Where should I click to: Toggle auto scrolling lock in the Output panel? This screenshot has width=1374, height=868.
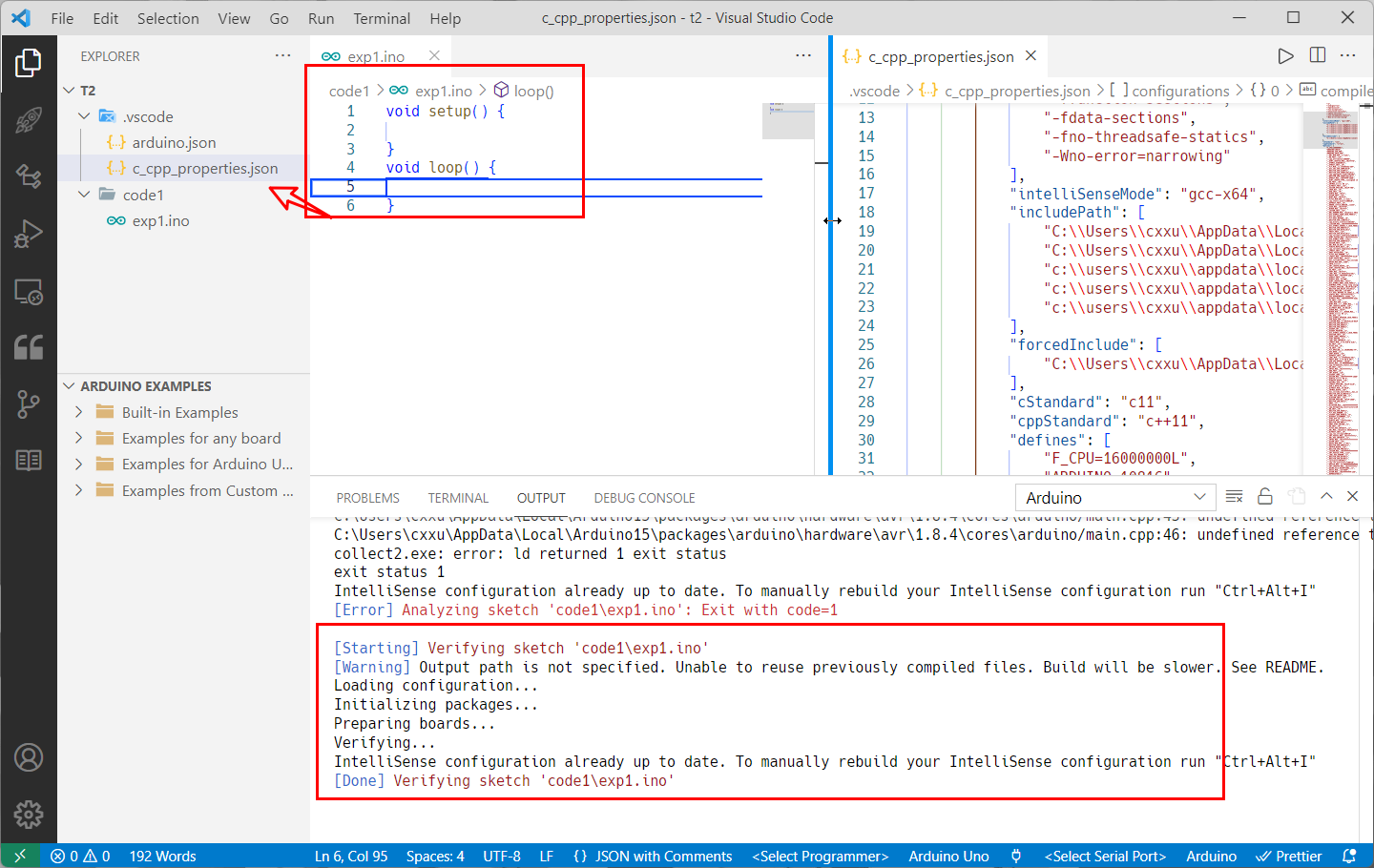click(x=1265, y=496)
